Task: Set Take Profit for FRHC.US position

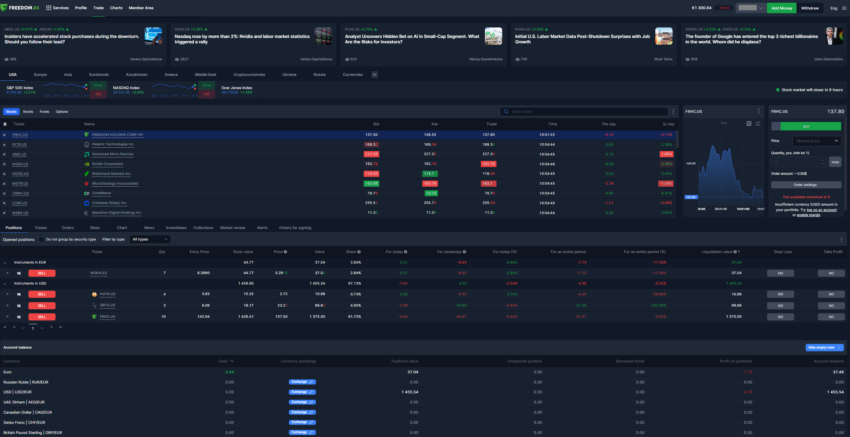Action: [x=831, y=316]
